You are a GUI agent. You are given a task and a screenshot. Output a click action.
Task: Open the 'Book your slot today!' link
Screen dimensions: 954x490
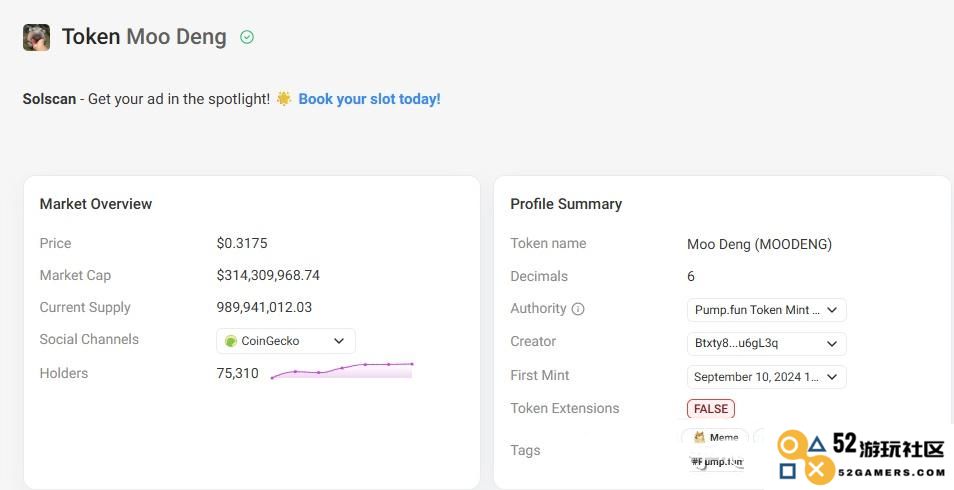[369, 99]
